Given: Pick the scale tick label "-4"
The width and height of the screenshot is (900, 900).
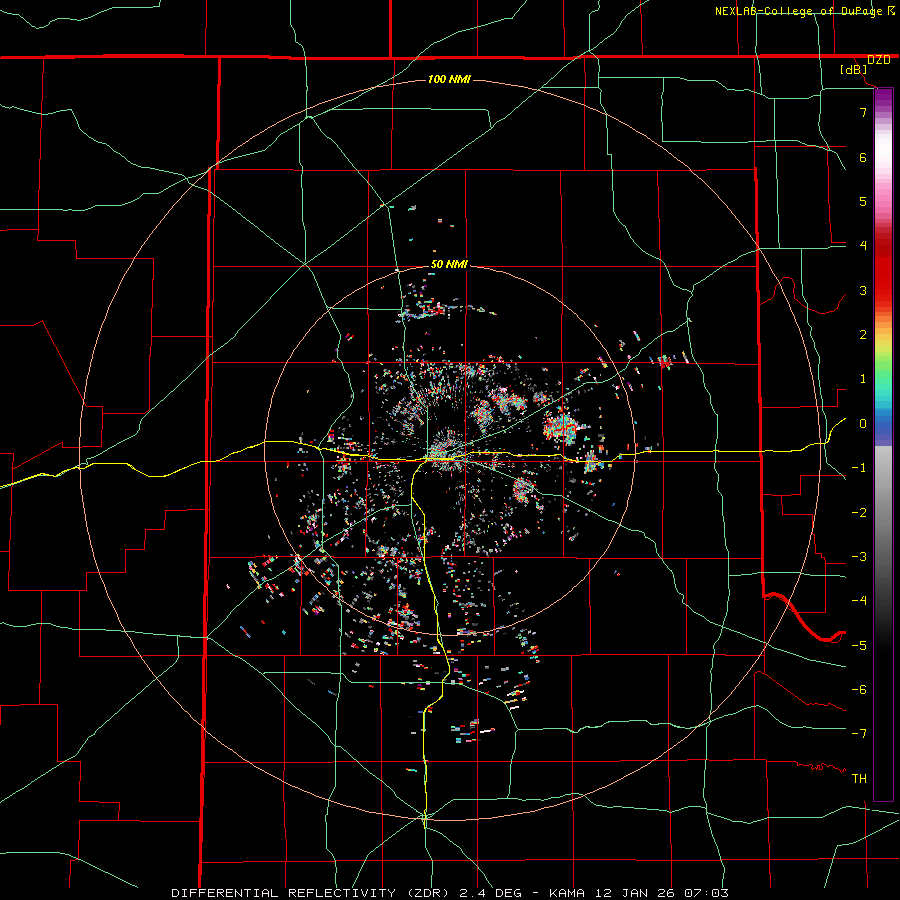Looking at the screenshot, I should click(859, 601).
